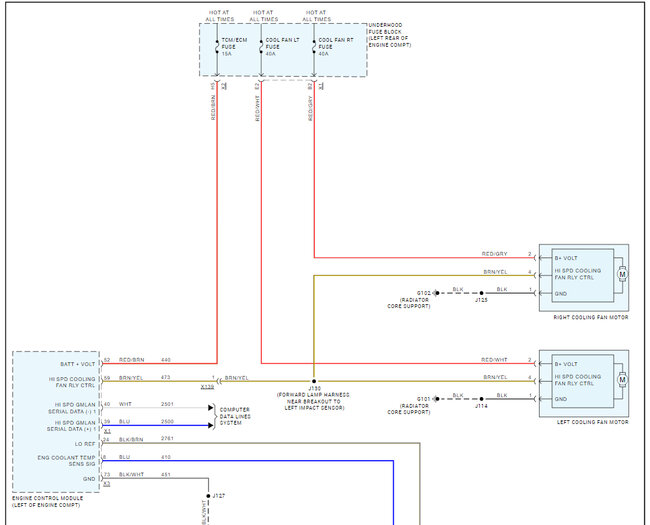Image resolution: width=650 pixels, height=525 pixels.
Task: Click ECM pin number 73
Action: [107, 474]
